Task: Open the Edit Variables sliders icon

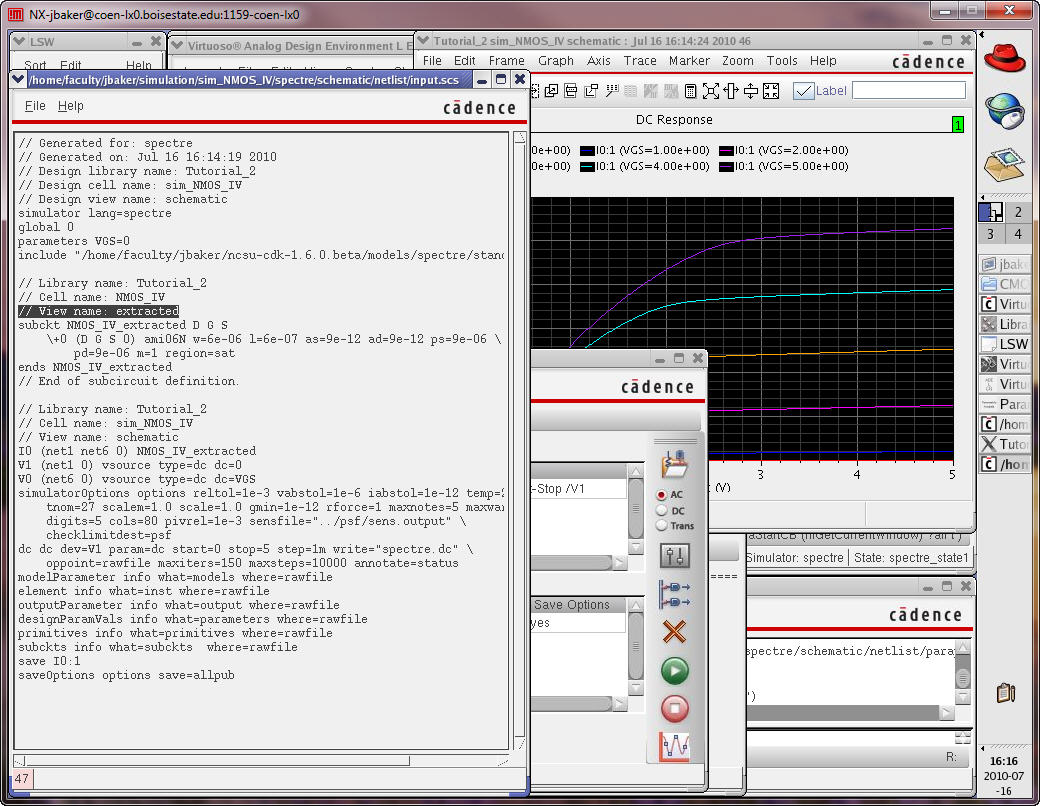Action: click(x=675, y=556)
